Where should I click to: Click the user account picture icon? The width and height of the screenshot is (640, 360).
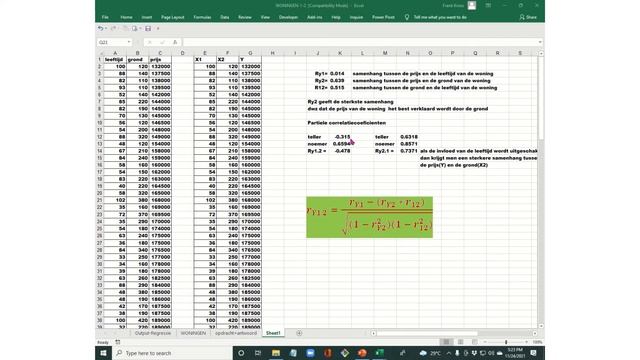[x=472, y=5]
